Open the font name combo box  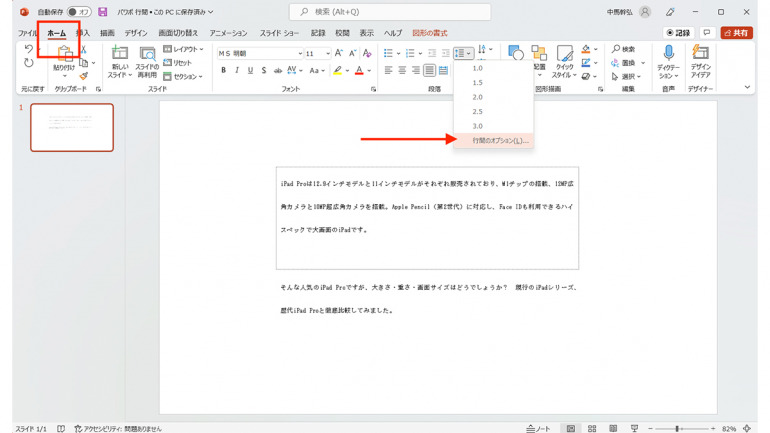click(x=260, y=53)
